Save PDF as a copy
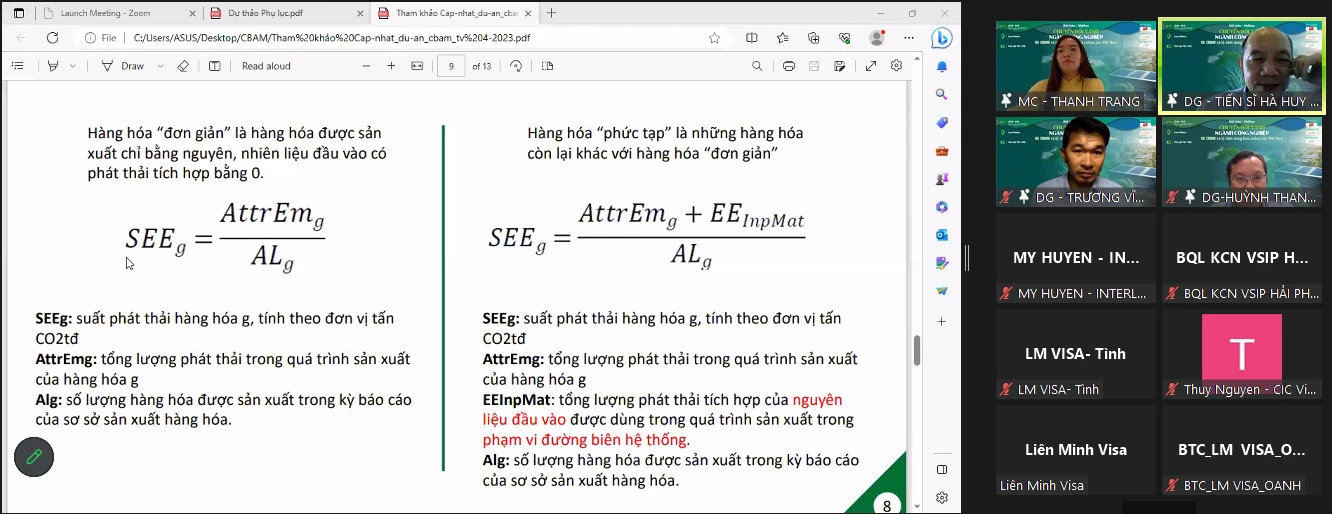The height and width of the screenshot is (514, 1332). pos(840,66)
